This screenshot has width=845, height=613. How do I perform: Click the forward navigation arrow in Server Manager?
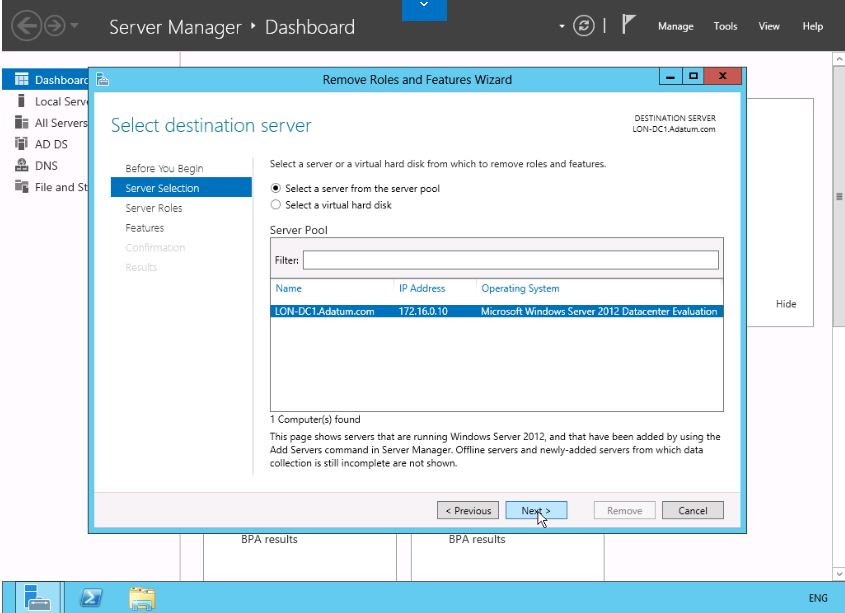coord(54,26)
